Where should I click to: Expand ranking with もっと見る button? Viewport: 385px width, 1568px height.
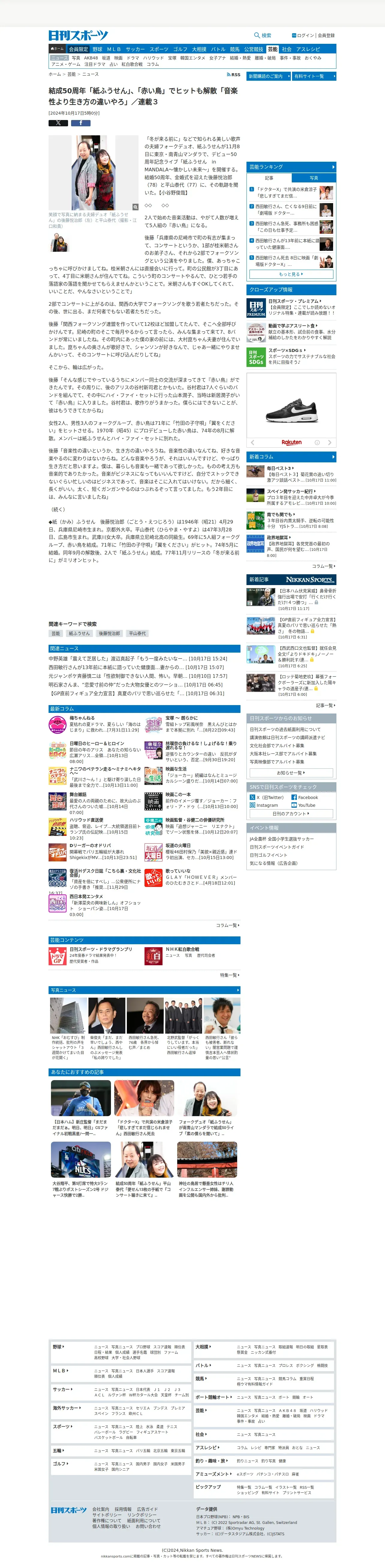[291, 274]
